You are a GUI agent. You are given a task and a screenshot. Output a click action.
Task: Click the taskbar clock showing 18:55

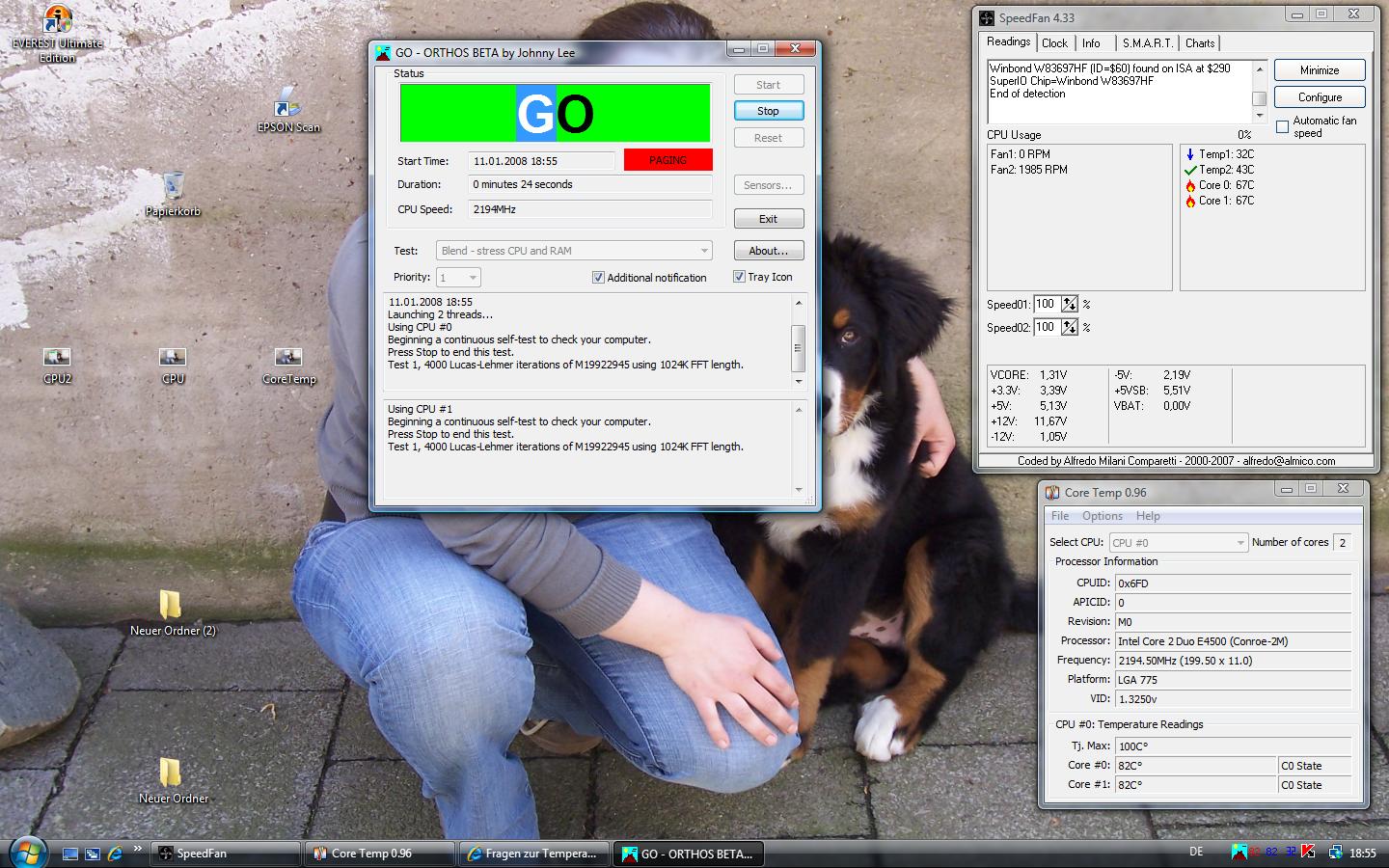pos(1363,853)
